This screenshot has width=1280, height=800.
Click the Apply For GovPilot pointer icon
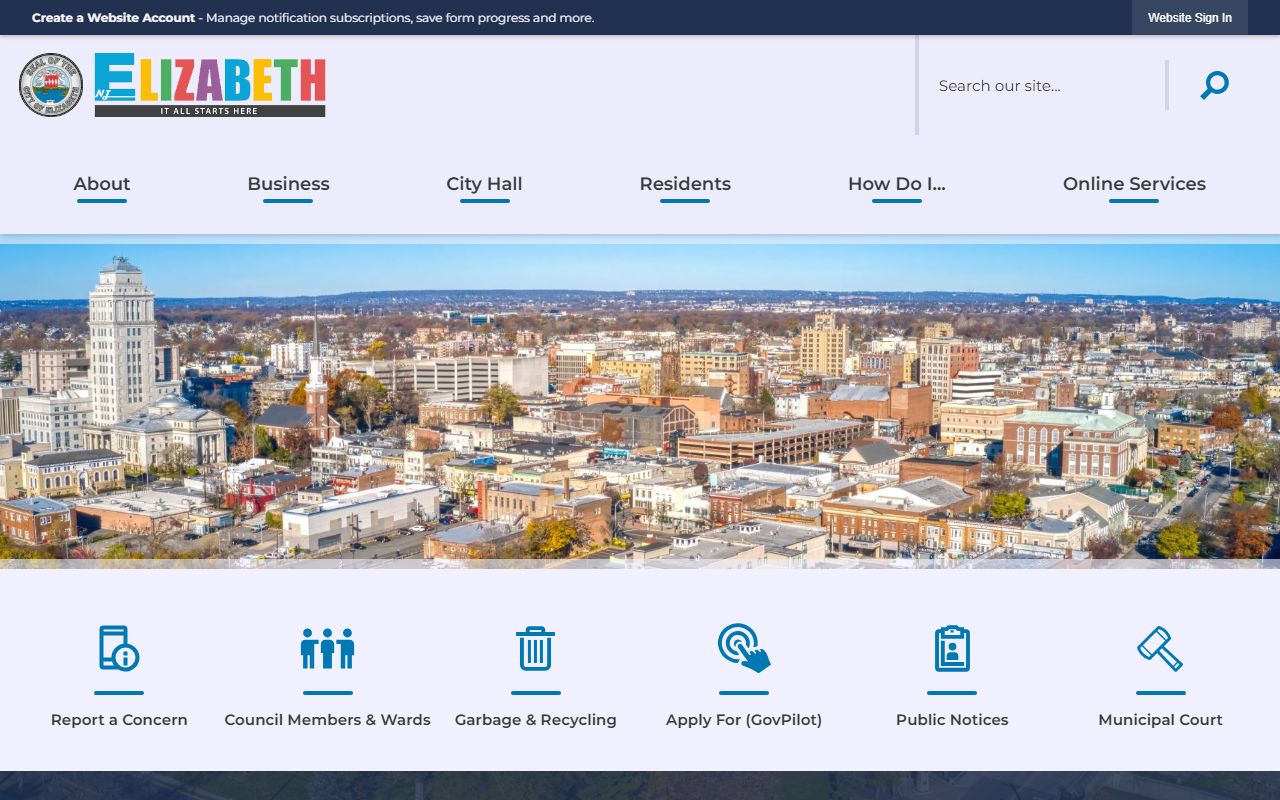(744, 648)
